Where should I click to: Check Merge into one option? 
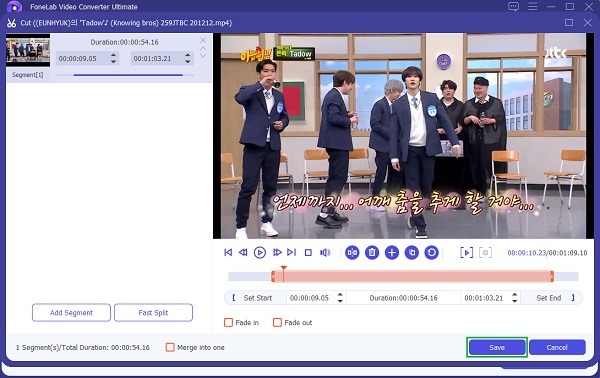[170, 347]
